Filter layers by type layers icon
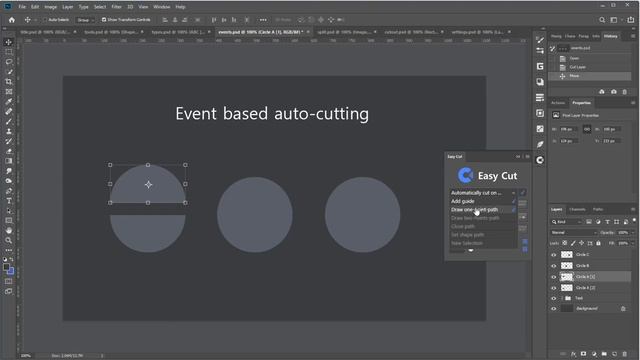The image size is (640, 360). pos(607,222)
